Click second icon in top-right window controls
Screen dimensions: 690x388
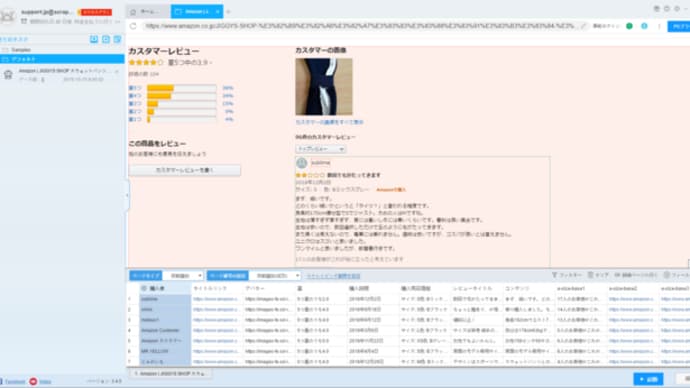point(667,9)
